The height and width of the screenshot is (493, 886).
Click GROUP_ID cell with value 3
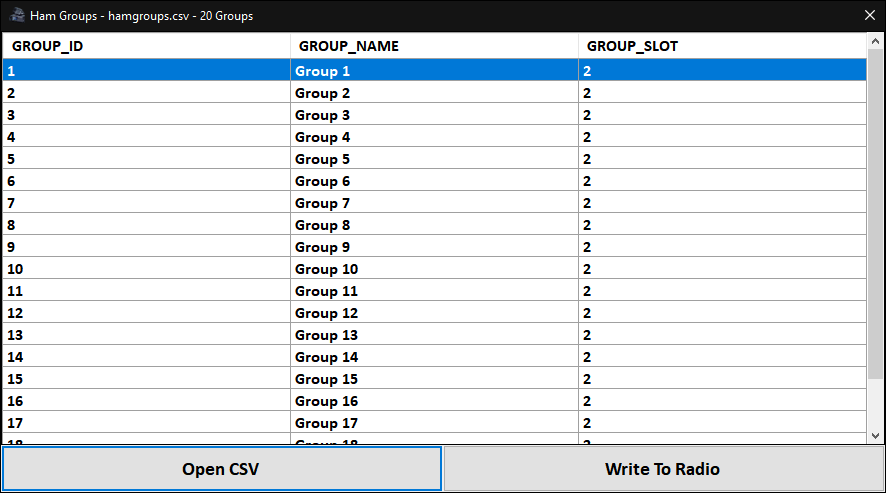[x=146, y=115]
